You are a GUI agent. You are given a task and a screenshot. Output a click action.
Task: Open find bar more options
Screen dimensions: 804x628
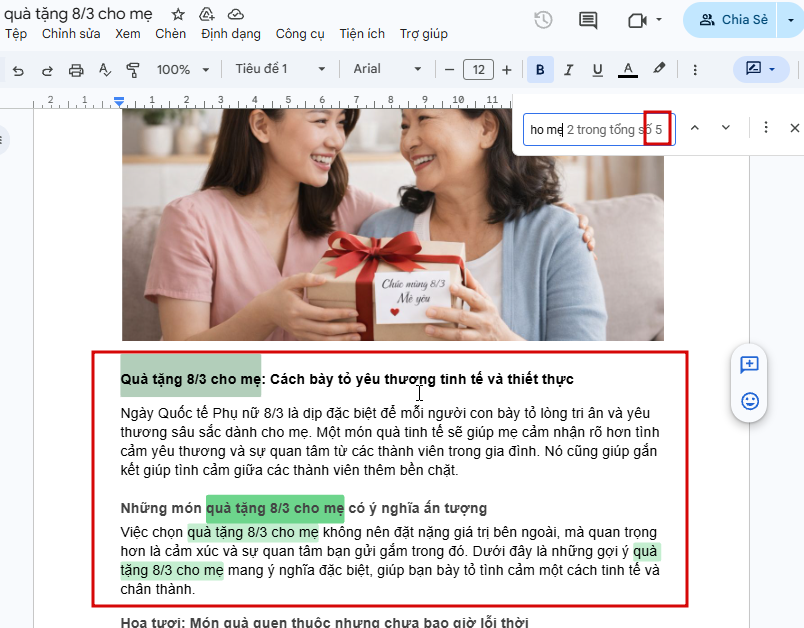tap(766, 127)
